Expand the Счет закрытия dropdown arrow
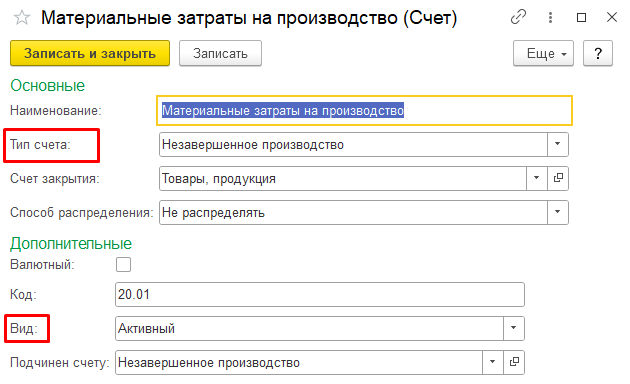This screenshot has width=630, height=384. pos(536,178)
